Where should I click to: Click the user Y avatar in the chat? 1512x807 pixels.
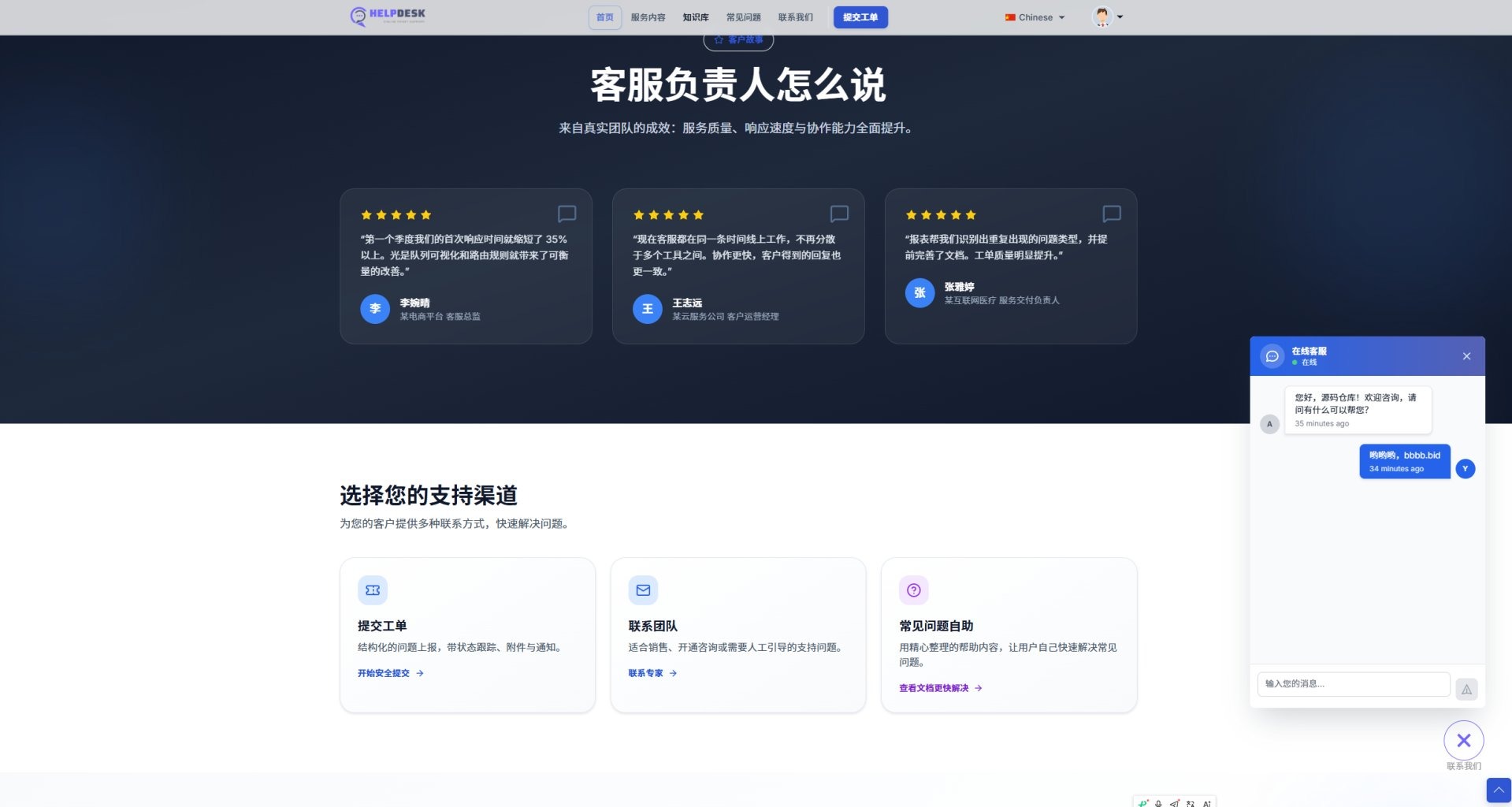coord(1466,469)
